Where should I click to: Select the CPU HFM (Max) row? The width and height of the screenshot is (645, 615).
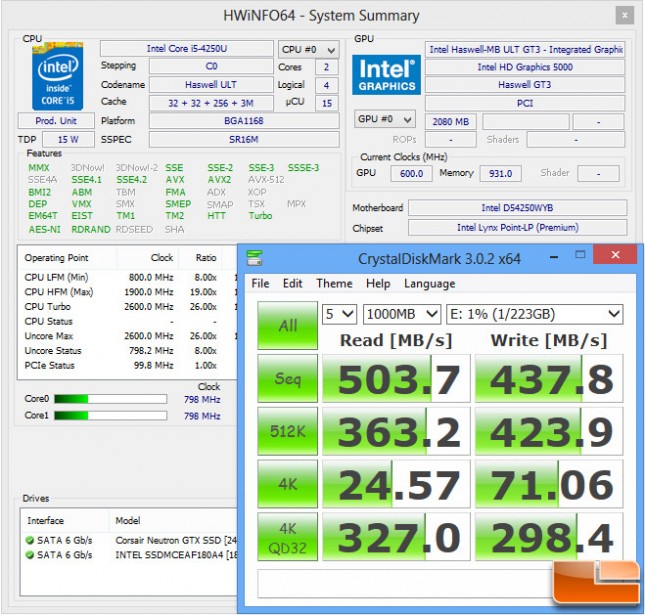[x=128, y=292]
